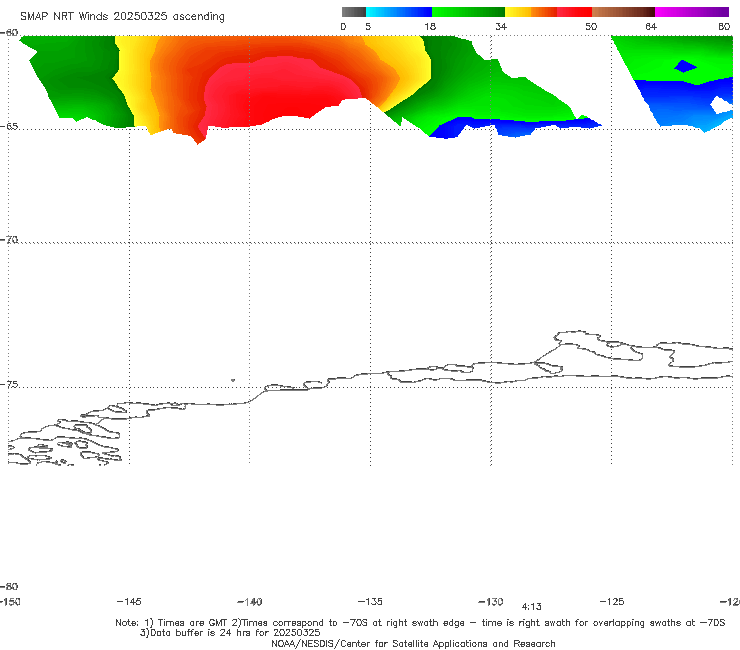
Task: Click the red color bar segment
Action: pyautogui.click(x=574, y=12)
